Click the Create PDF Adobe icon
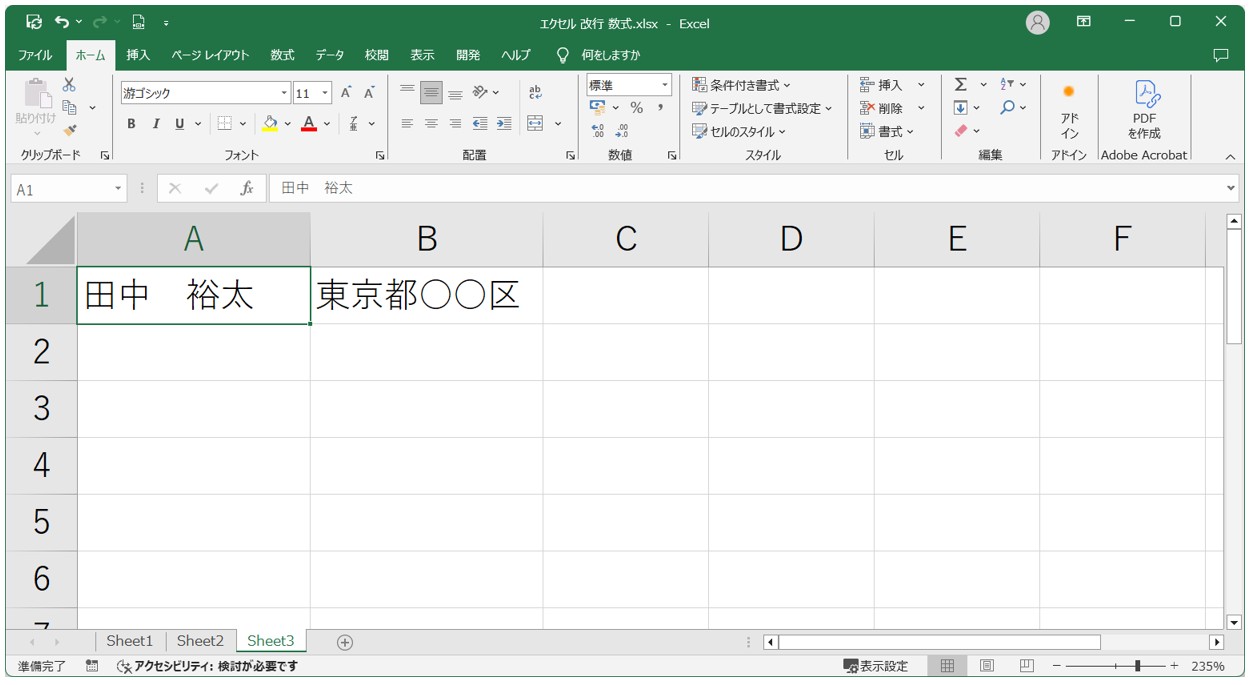 coord(1144,108)
